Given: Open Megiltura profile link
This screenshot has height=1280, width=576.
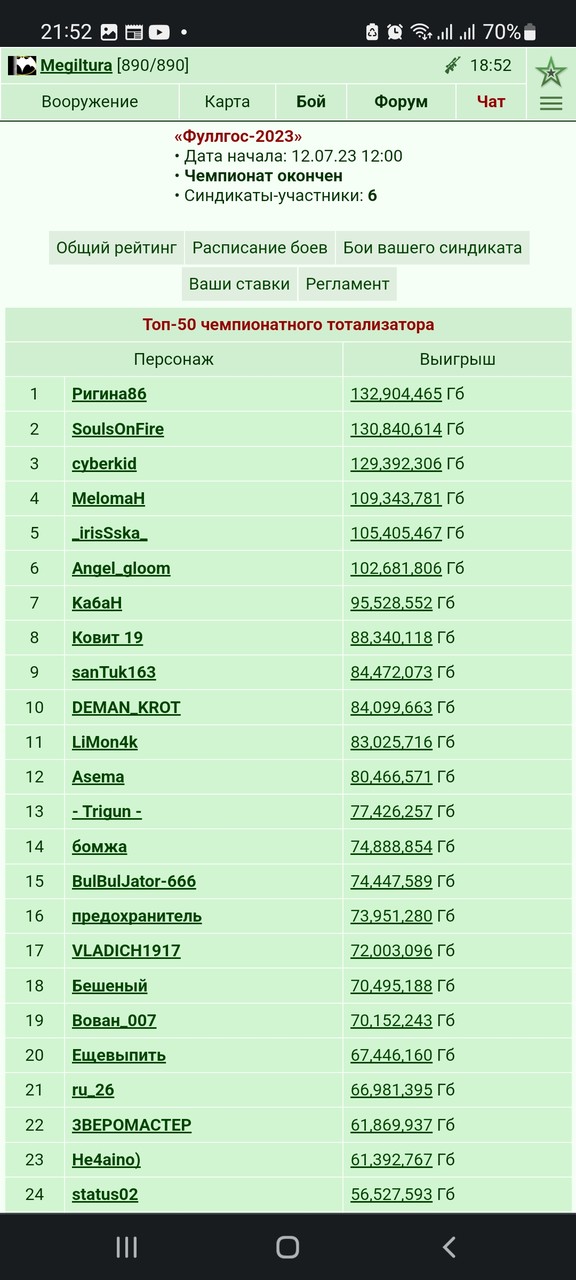Looking at the screenshot, I should [76, 66].
